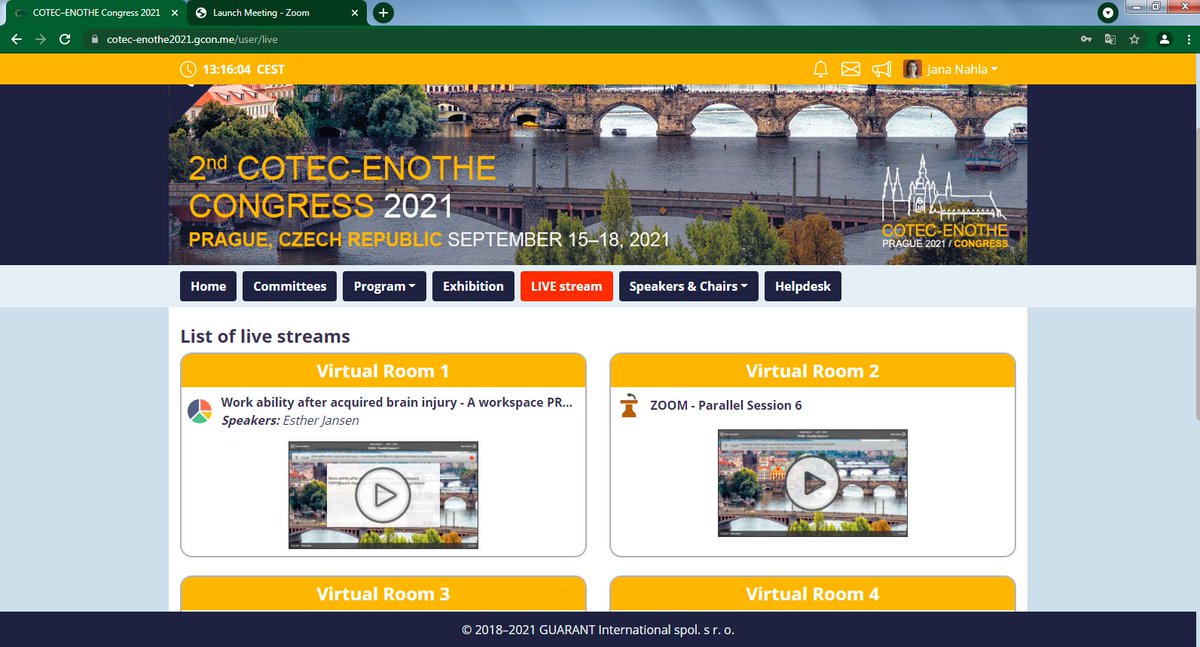Open a new tab with the plus button

[x=384, y=13]
